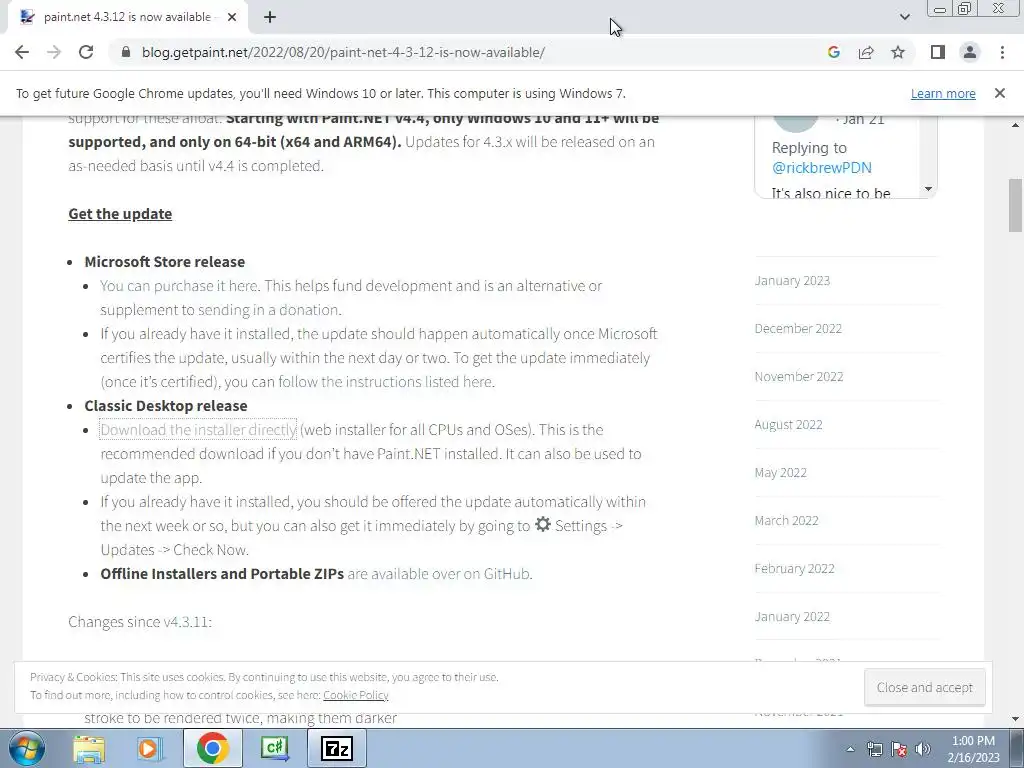
Task: Open Chrome three-dot menu
Action: coord(1002,52)
